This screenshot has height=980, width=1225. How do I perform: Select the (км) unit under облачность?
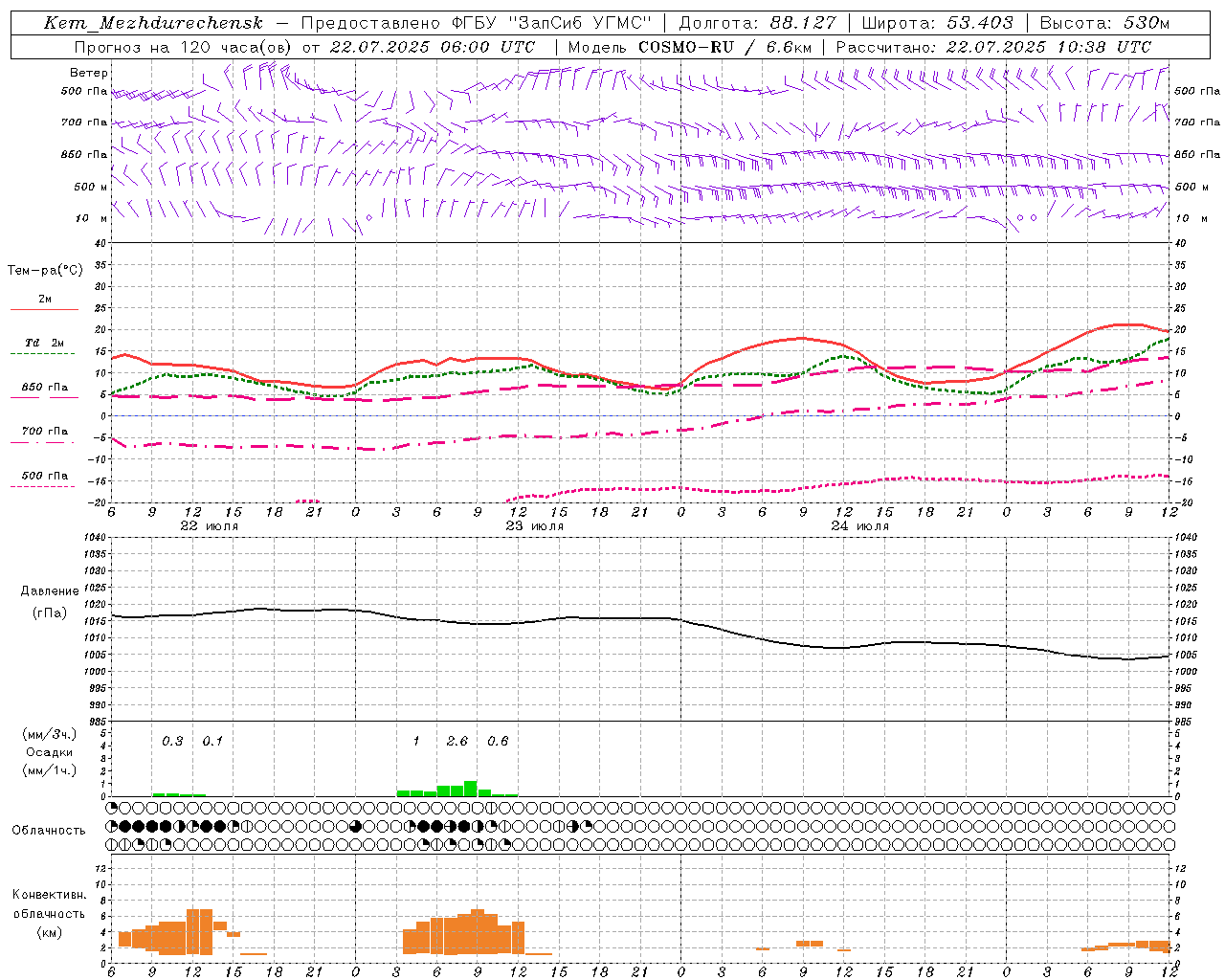tap(49, 931)
